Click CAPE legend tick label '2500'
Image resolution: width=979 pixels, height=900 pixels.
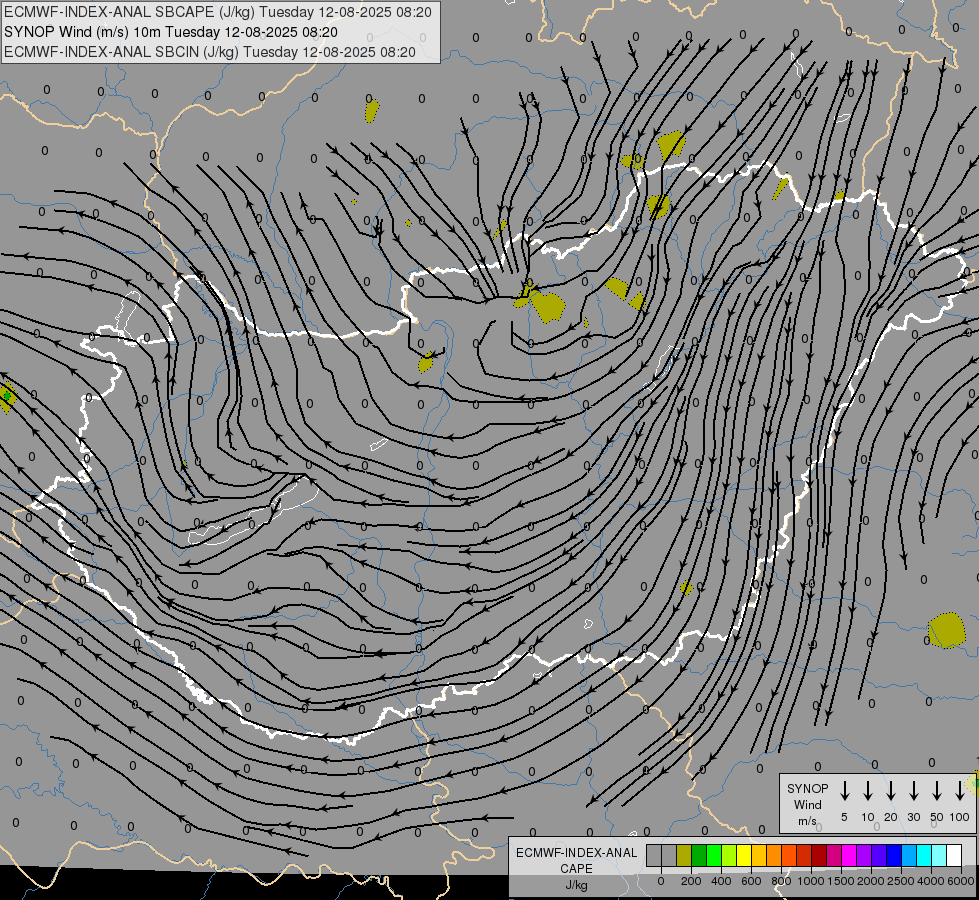[901, 881]
